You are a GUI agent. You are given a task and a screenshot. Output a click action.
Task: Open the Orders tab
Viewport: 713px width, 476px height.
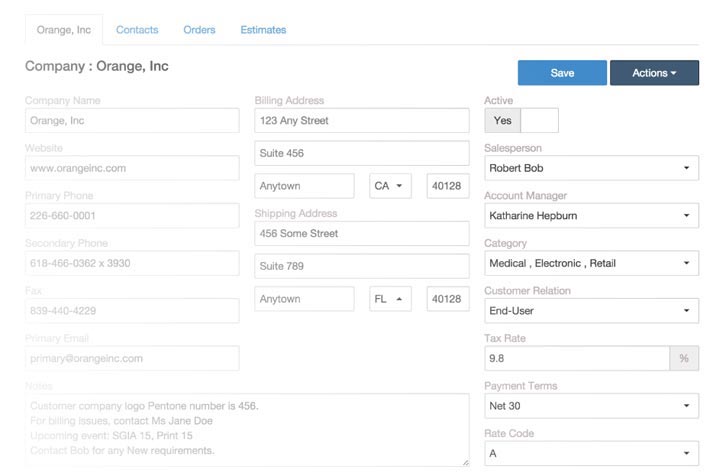[x=199, y=30]
